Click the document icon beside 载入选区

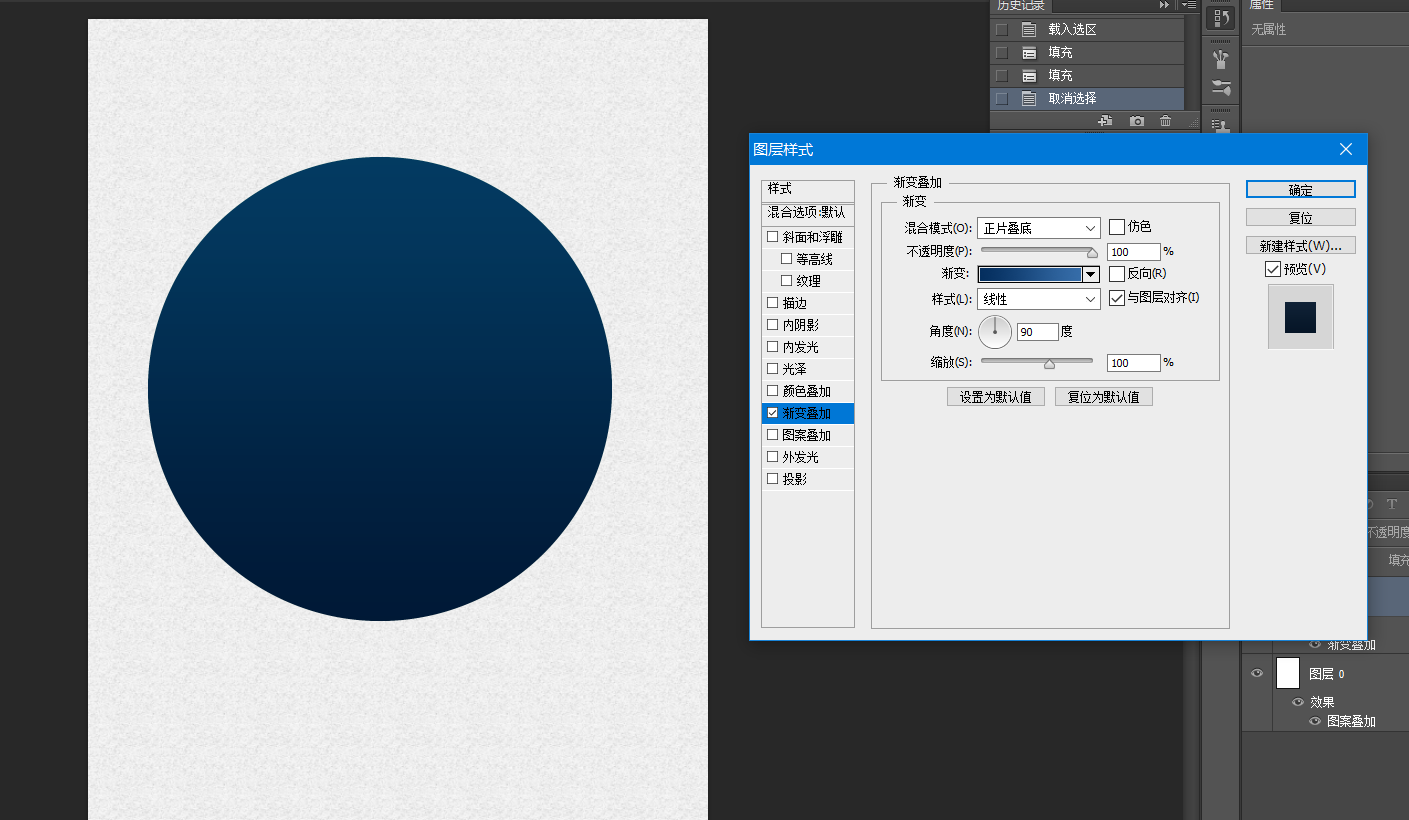coord(1029,29)
